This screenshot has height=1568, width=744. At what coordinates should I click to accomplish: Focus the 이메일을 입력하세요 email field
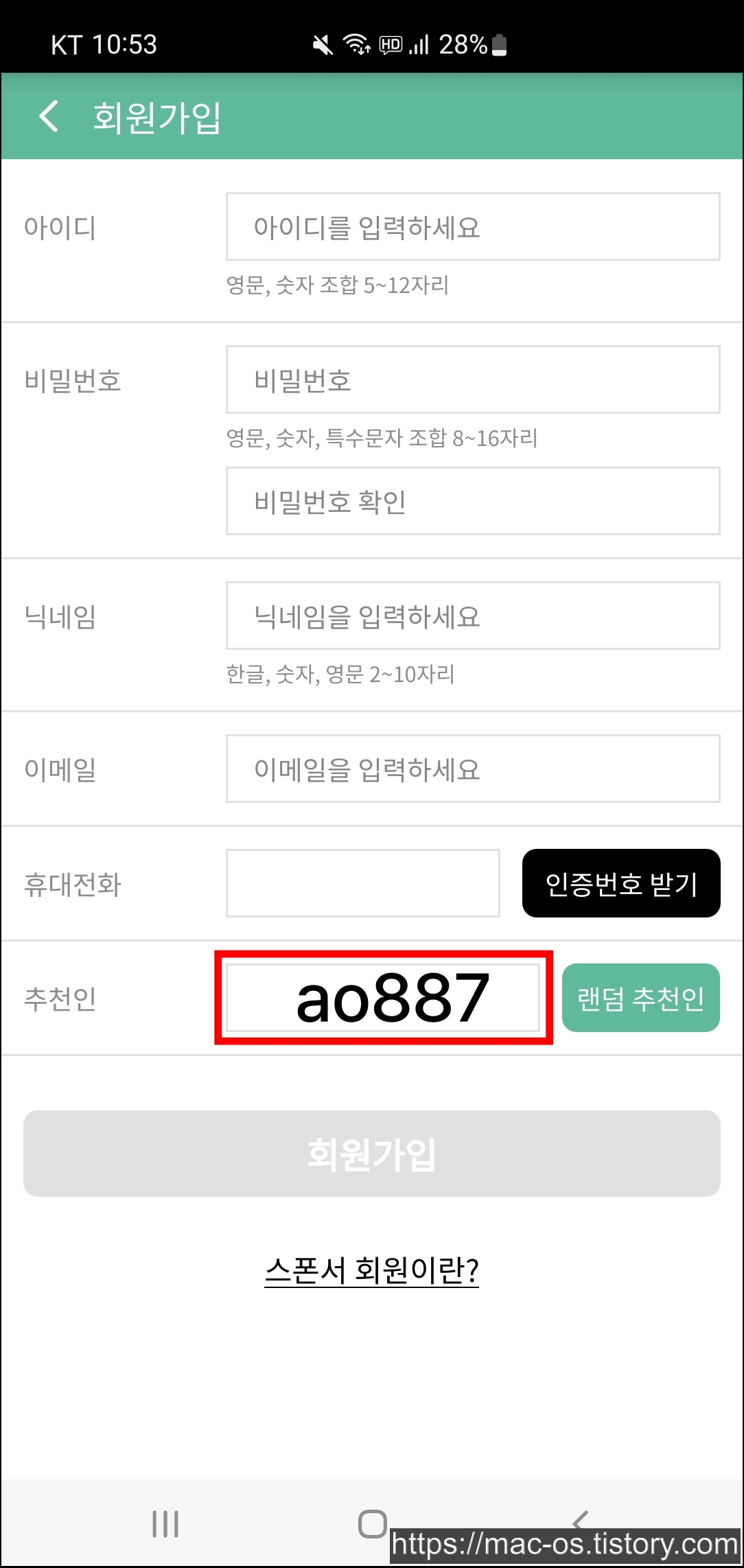click(473, 769)
